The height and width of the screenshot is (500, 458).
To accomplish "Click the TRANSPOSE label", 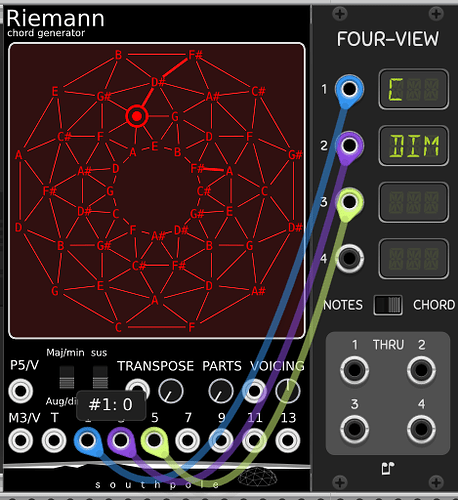I will tap(155, 366).
